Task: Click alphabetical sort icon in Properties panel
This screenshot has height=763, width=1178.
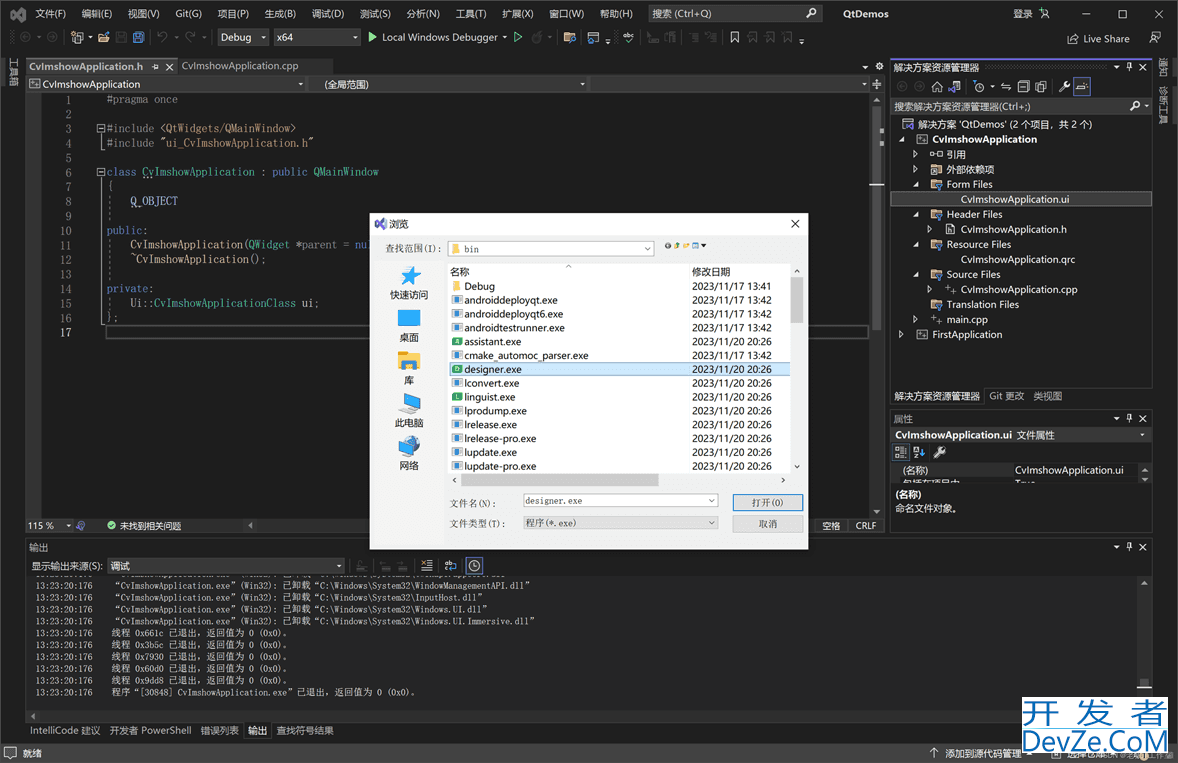Action: [x=919, y=452]
